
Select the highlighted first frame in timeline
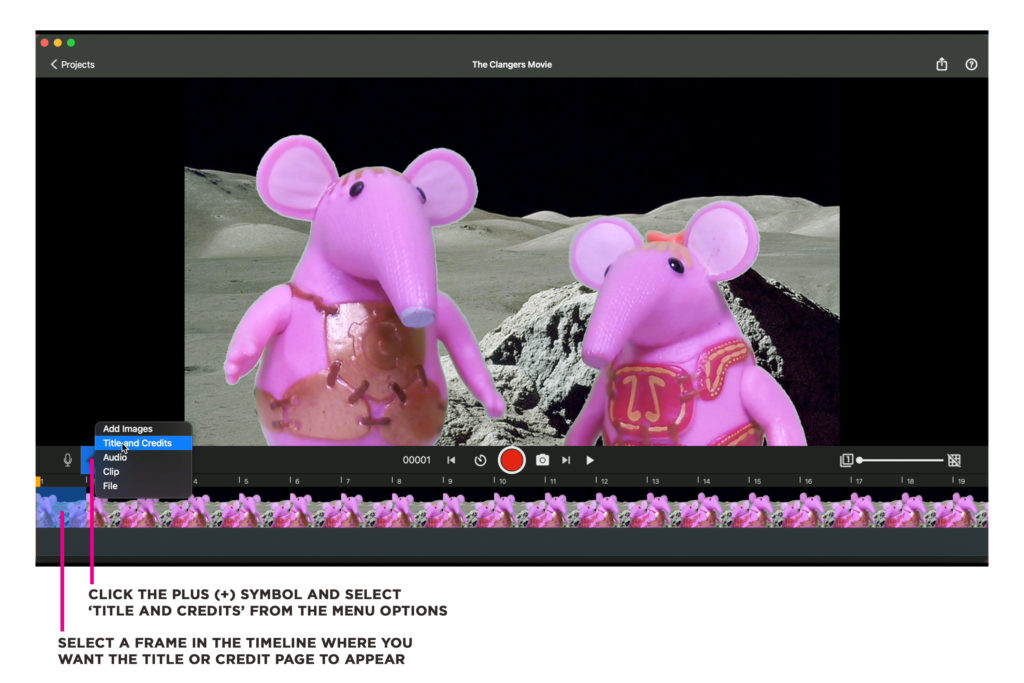pos(61,508)
